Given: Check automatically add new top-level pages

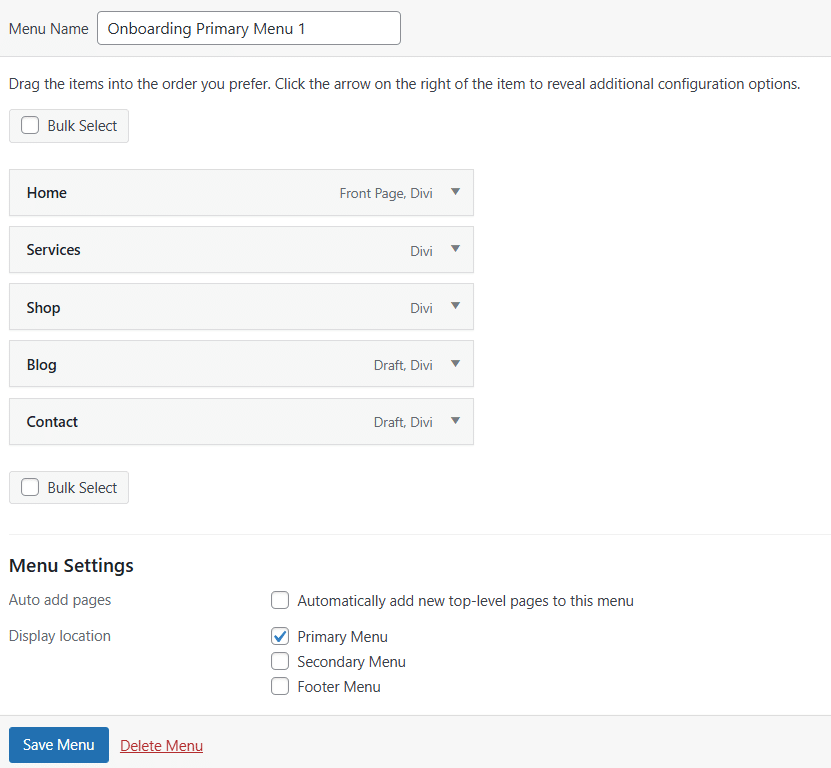Looking at the screenshot, I should tap(280, 600).
